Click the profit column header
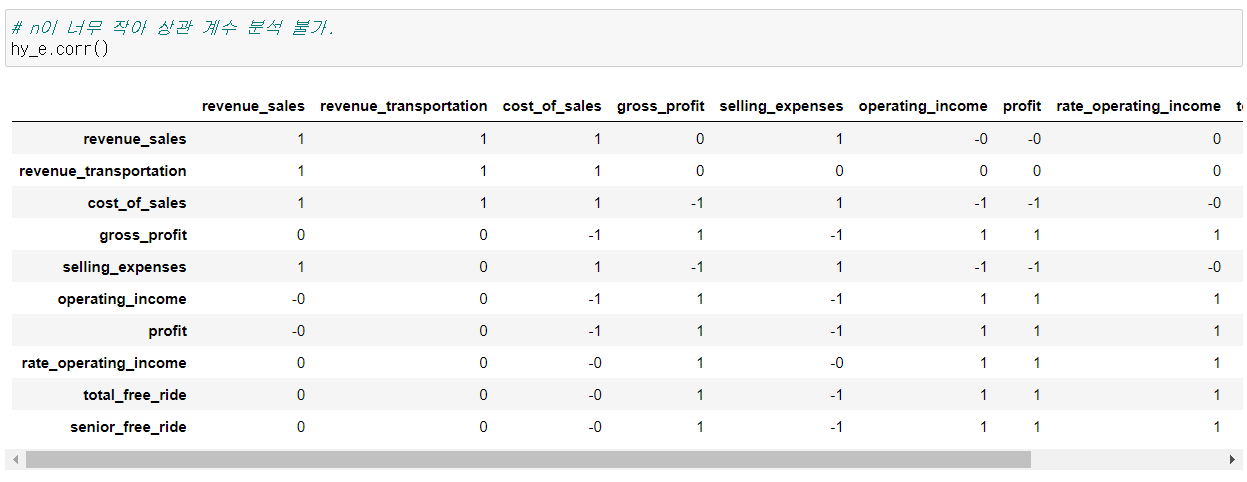Screen dimensions: 1247x482 (1022, 106)
